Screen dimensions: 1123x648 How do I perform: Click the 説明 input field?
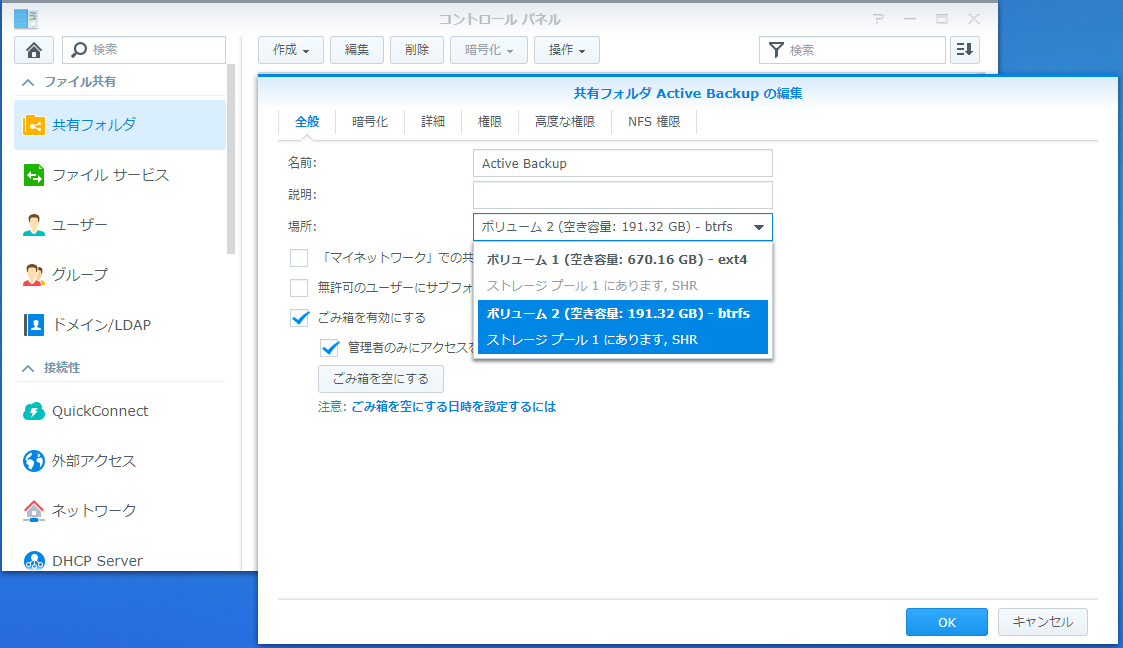point(622,195)
